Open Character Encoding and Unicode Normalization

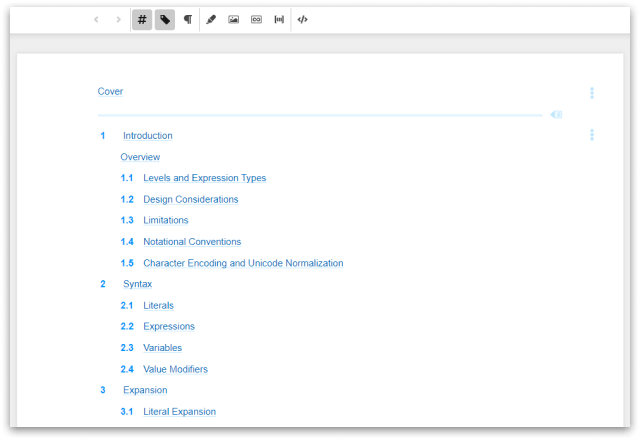click(243, 263)
